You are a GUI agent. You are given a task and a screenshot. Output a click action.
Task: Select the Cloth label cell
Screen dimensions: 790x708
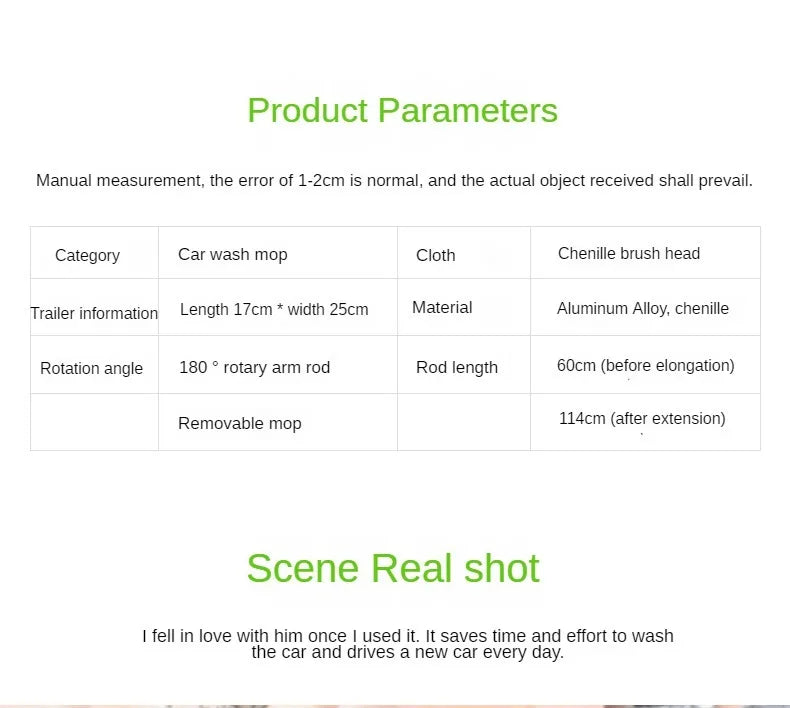(x=435, y=255)
